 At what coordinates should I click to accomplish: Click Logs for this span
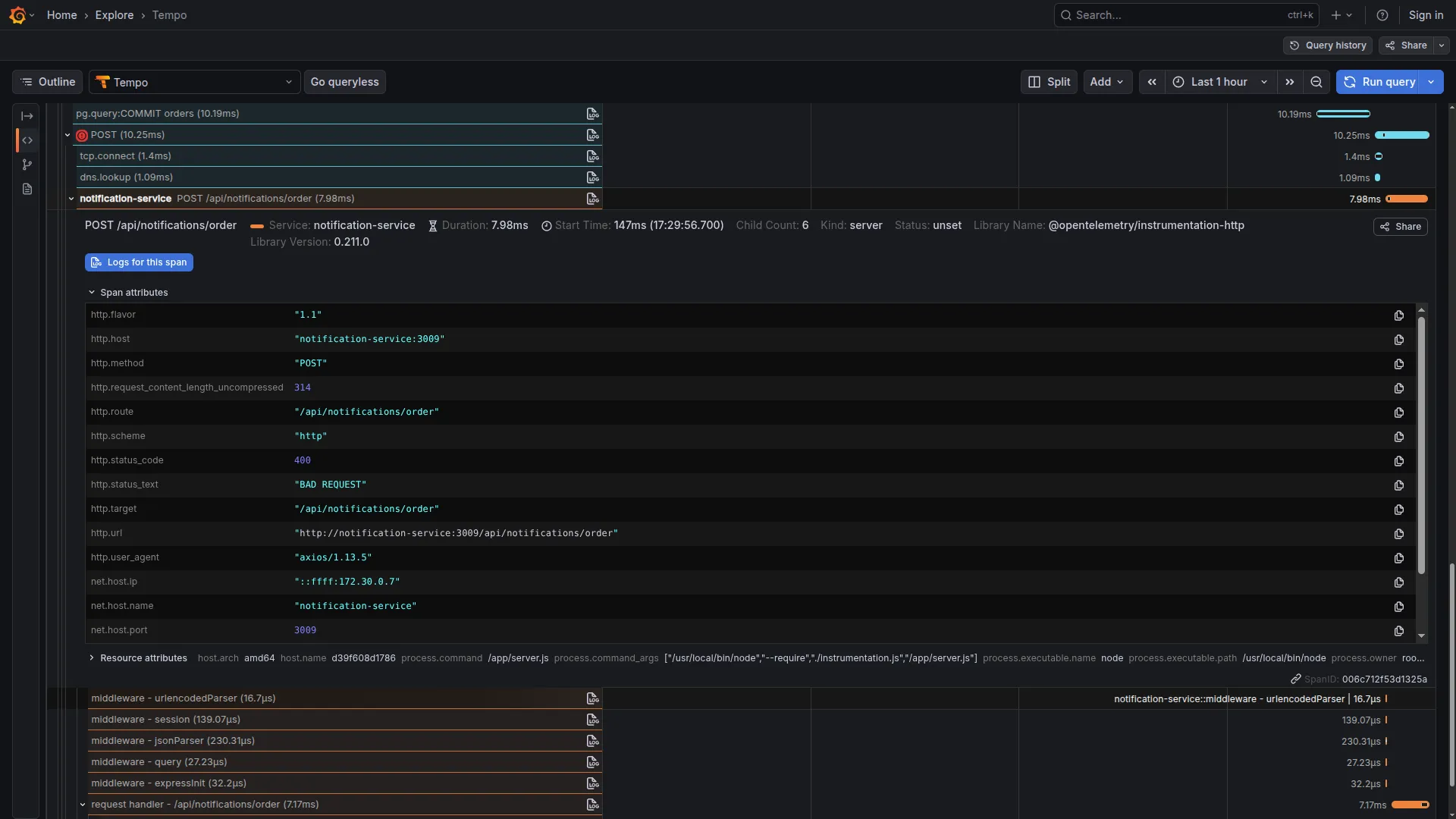(x=139, y=262)
